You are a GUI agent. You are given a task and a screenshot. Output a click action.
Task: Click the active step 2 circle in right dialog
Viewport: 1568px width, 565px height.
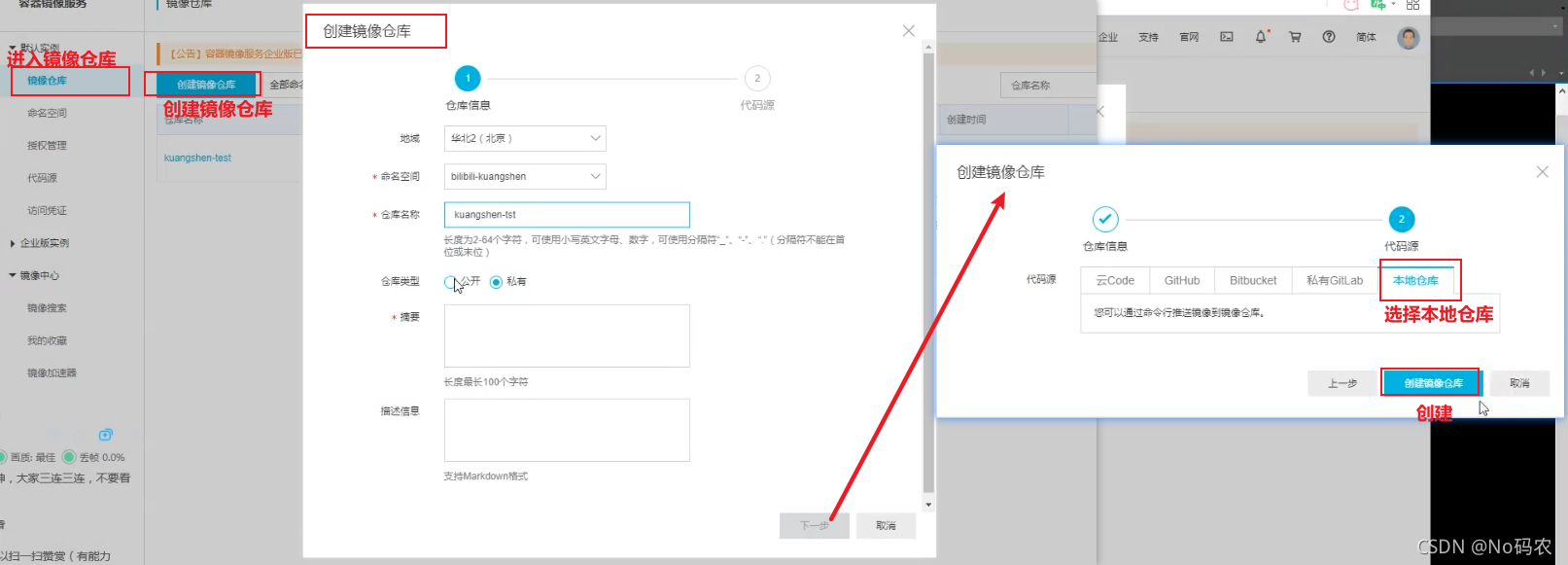pyautogui.click(x=1402, y=219)
